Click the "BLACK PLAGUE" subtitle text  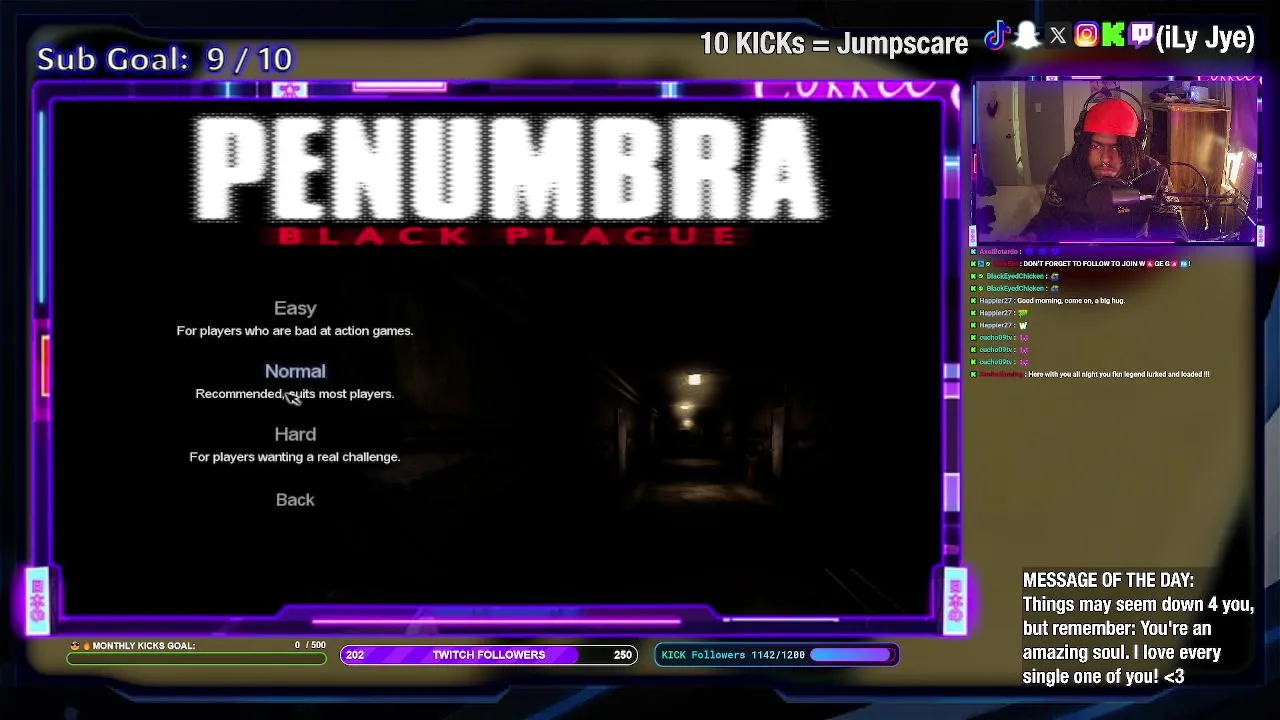point(508,236)
